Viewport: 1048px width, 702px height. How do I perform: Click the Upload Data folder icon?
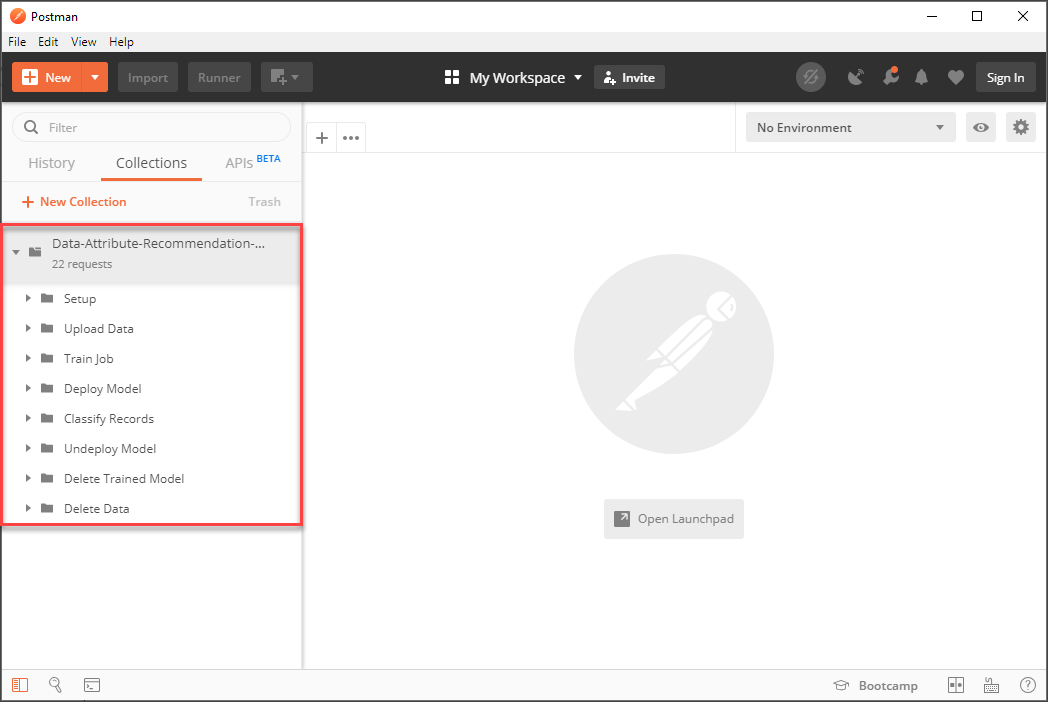[47, 328]
